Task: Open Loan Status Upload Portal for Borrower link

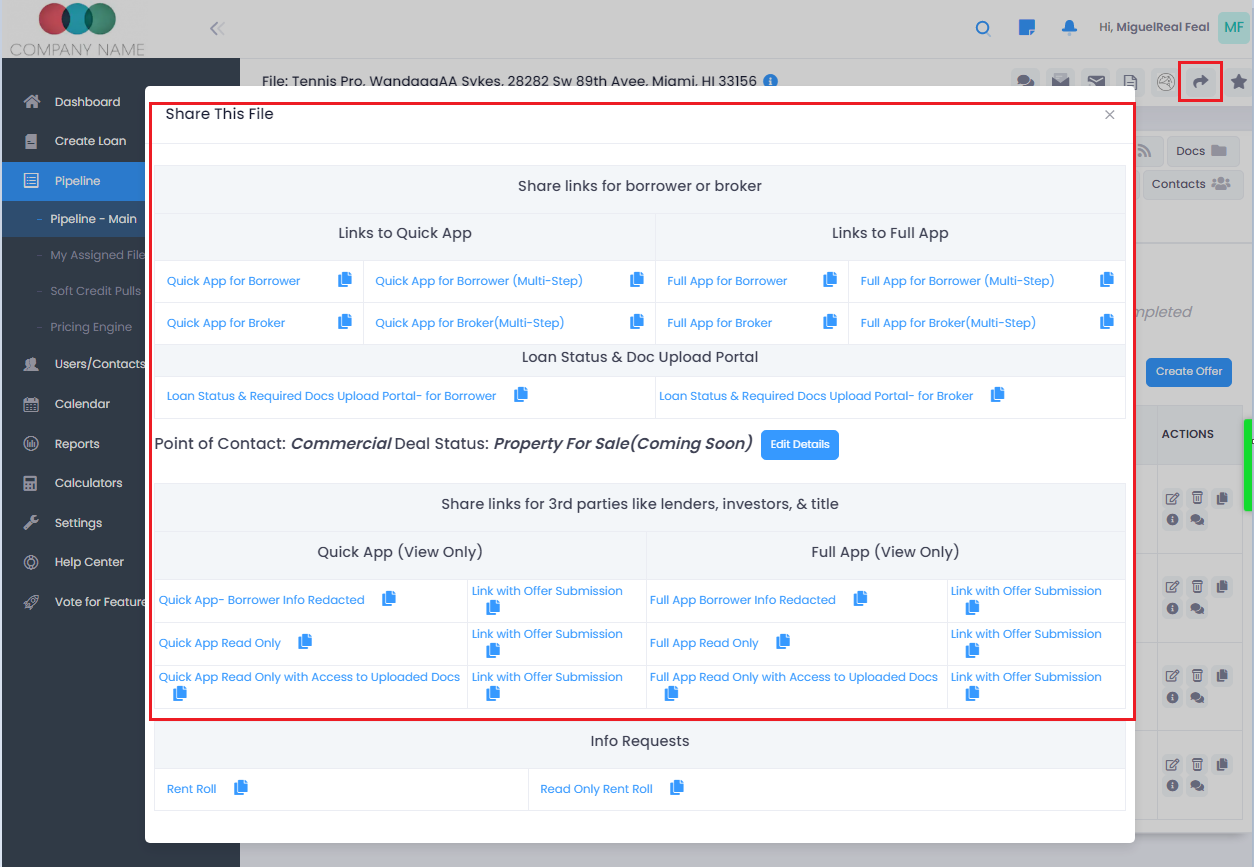Action: coord(332,396)
